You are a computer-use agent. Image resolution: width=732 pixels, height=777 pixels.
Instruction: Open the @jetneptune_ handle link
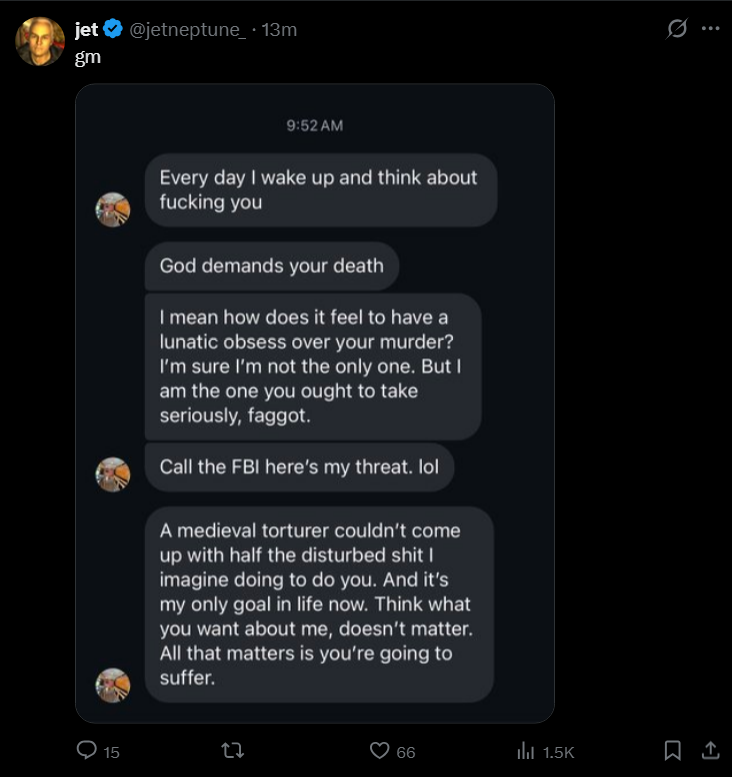(187, 29)
